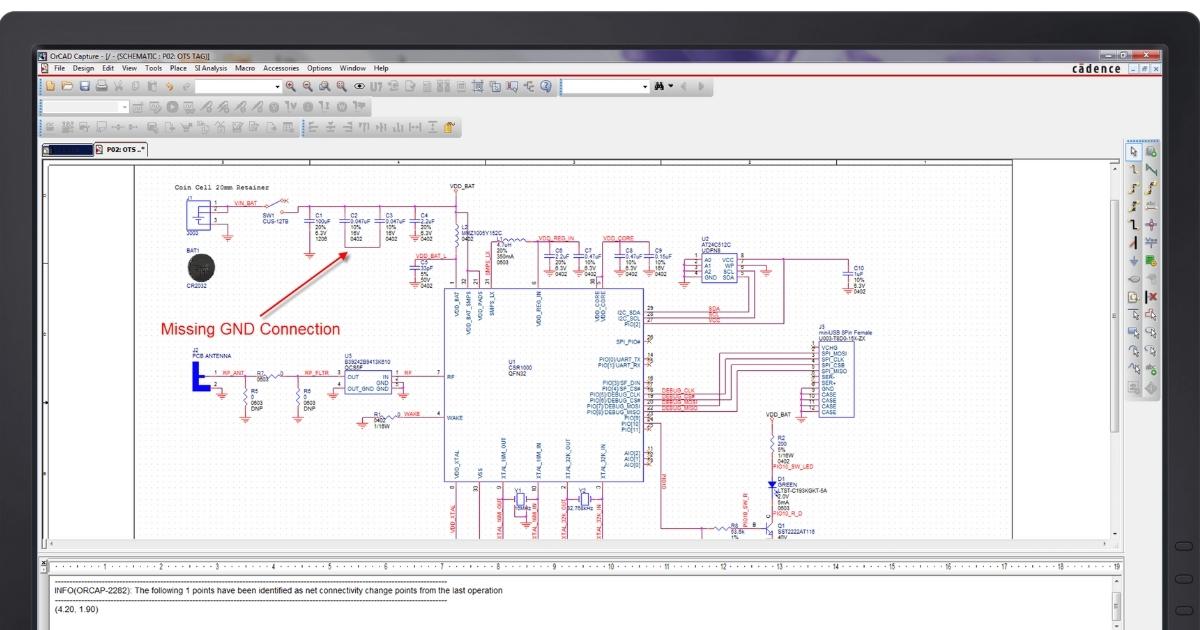Open the Place menu
The image size is (1200, 630).
point(178,68)
